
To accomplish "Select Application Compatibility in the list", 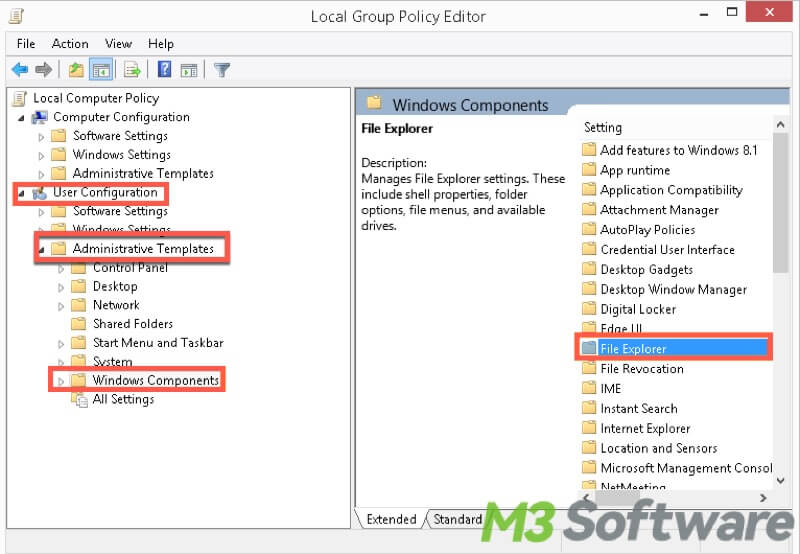I will click(671, 190).
